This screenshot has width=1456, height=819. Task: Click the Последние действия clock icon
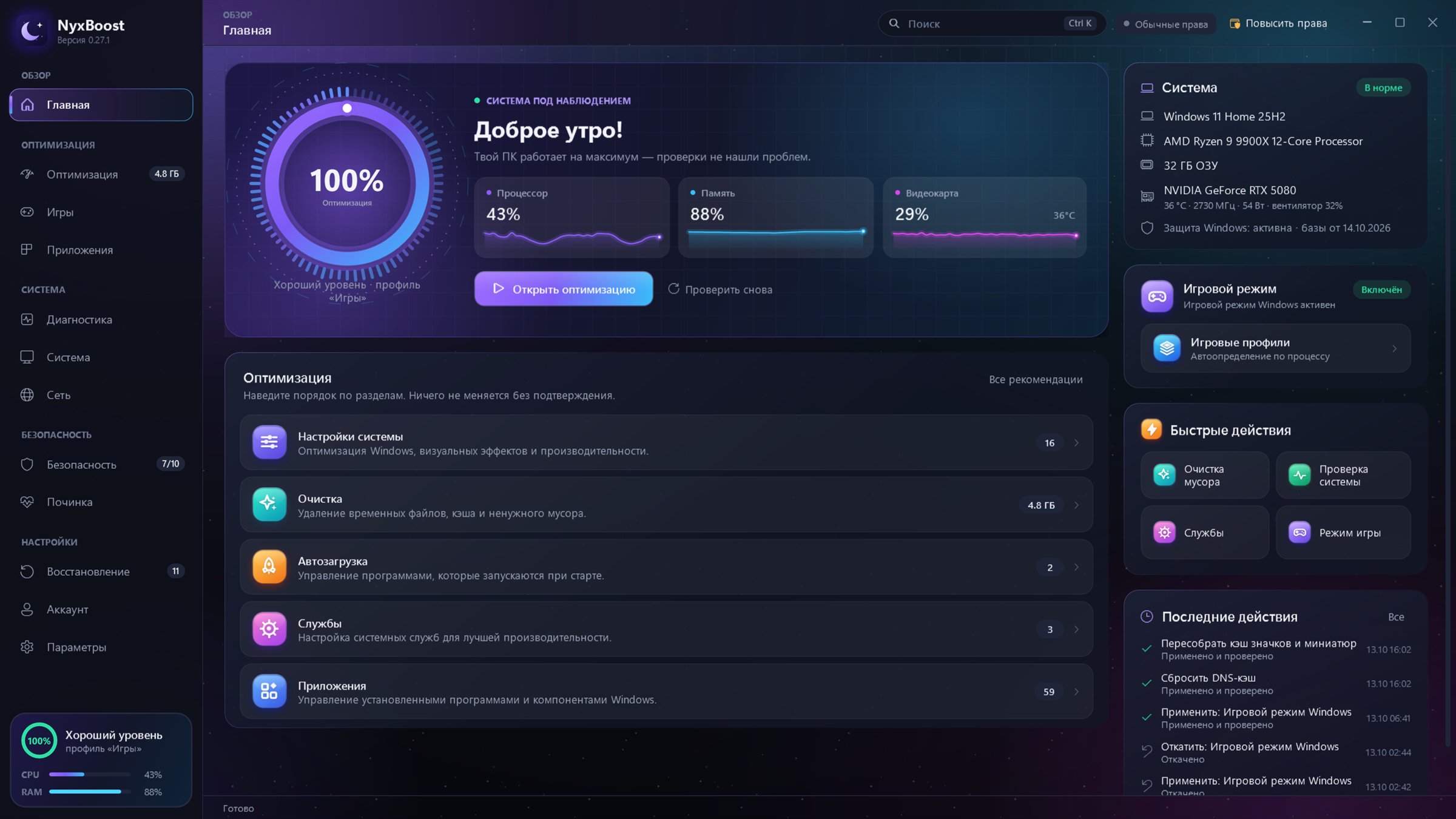tap(1147, 616)
